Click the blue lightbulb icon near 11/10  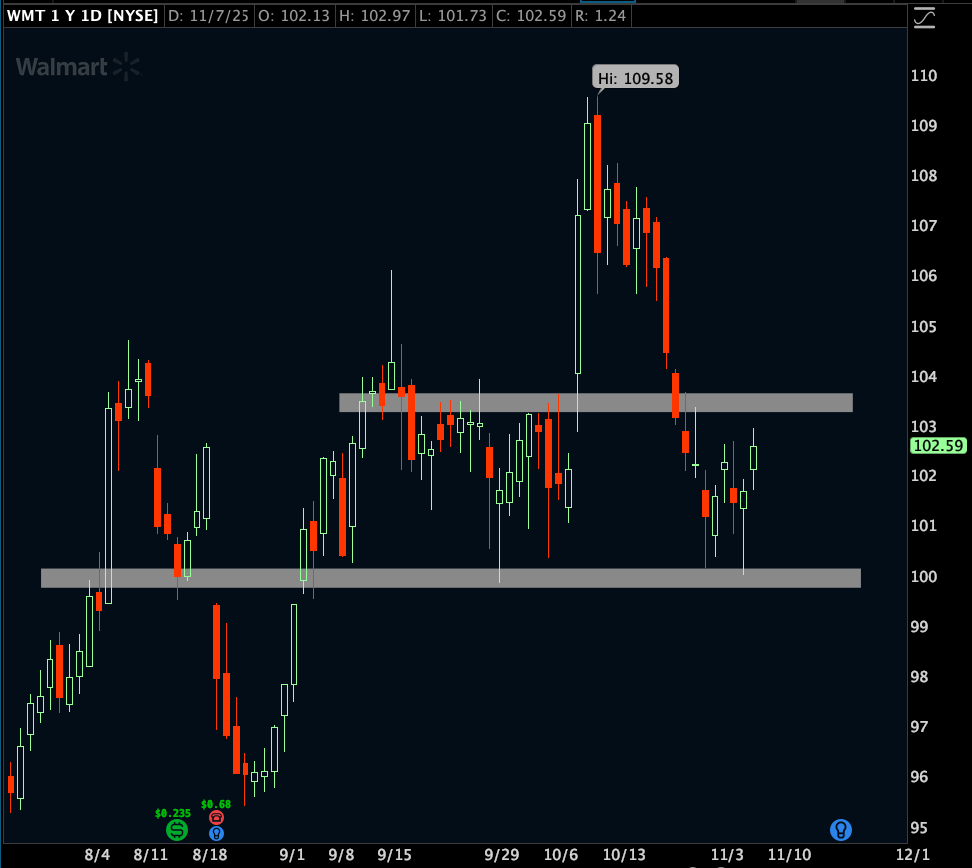841,829
